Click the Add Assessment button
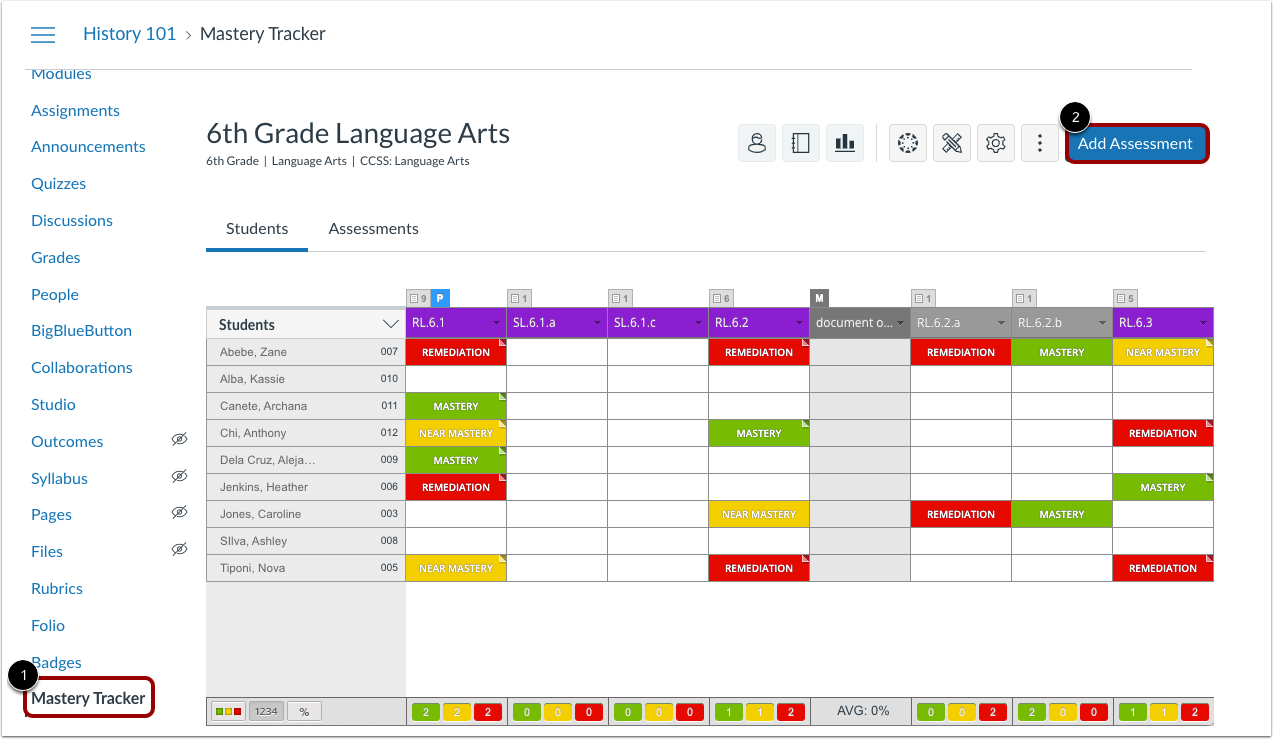 1136,143
